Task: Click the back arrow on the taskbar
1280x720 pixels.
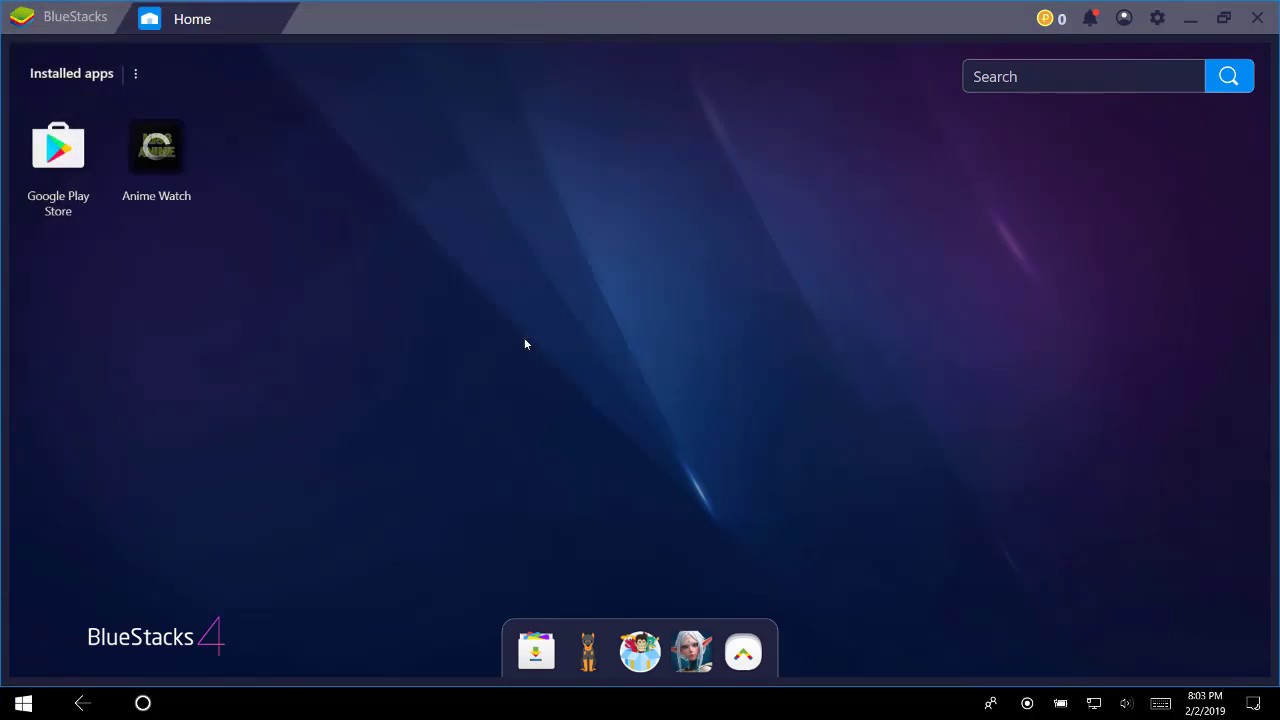Action: tap(83, 703)
